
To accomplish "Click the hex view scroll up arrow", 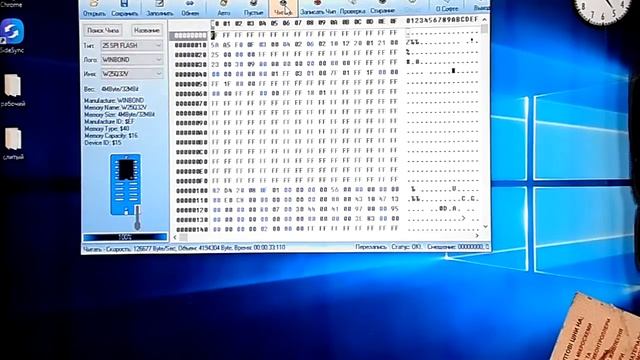I will 484,20.
